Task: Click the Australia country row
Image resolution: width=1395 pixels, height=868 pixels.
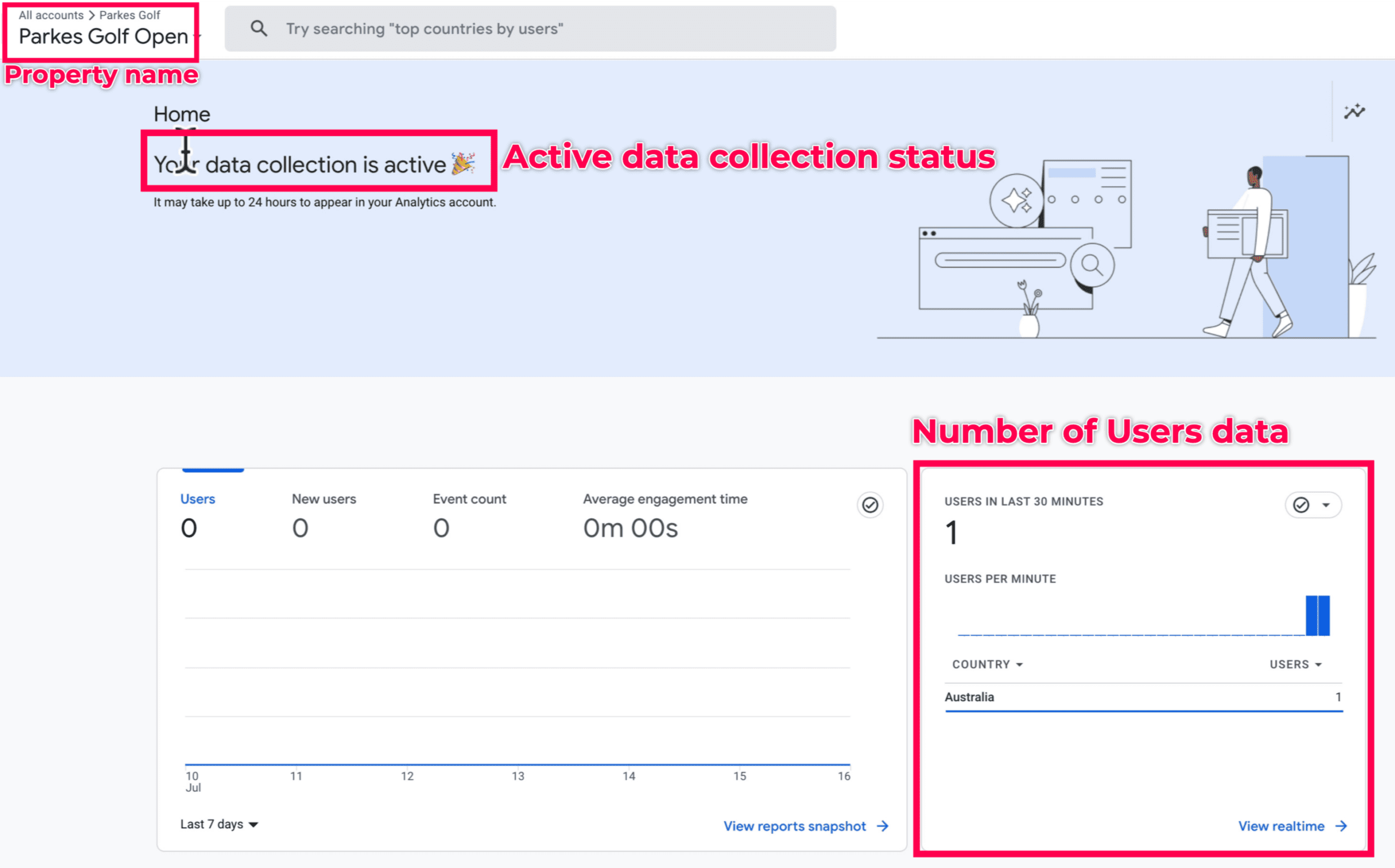Action: 1143,697
